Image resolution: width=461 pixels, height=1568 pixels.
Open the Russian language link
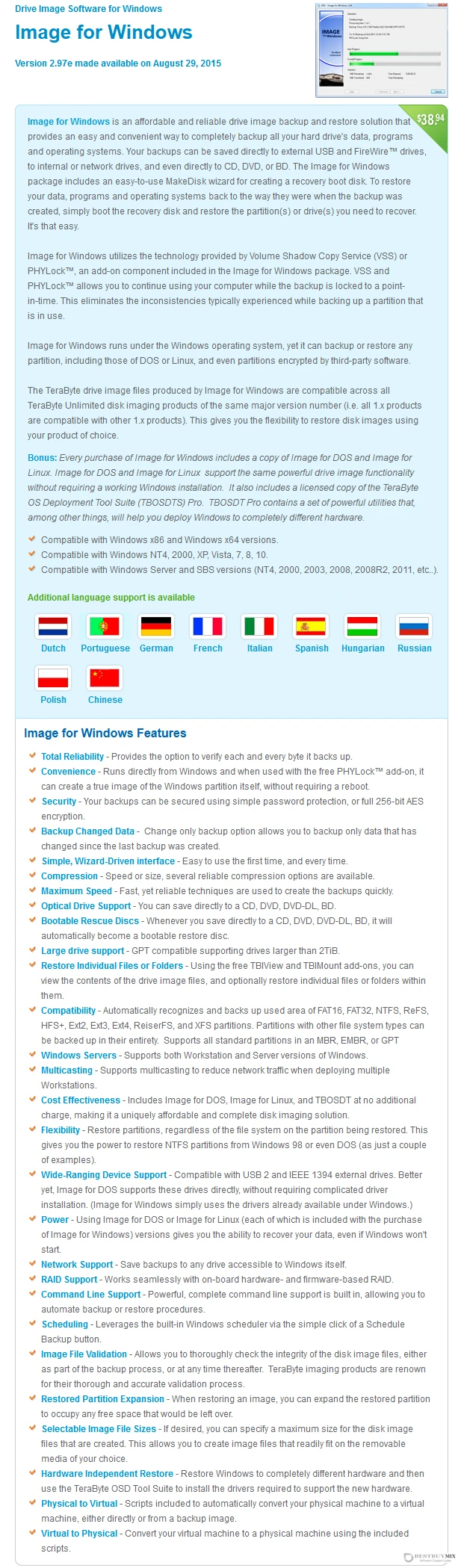point(415,648)
